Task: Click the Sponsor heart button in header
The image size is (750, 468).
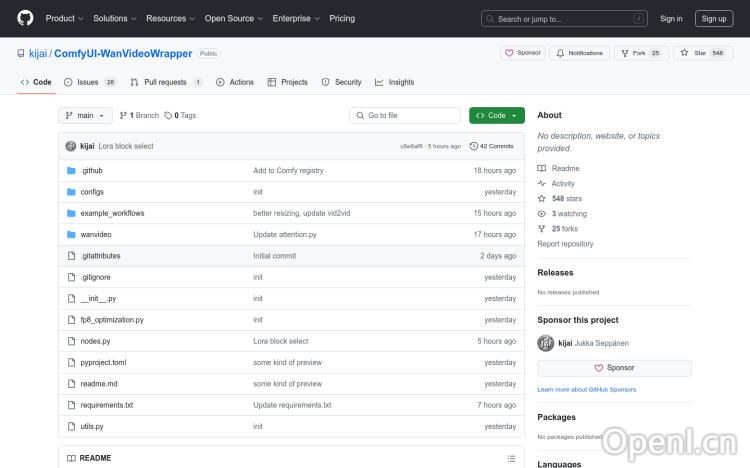Action: click(523, 53)
